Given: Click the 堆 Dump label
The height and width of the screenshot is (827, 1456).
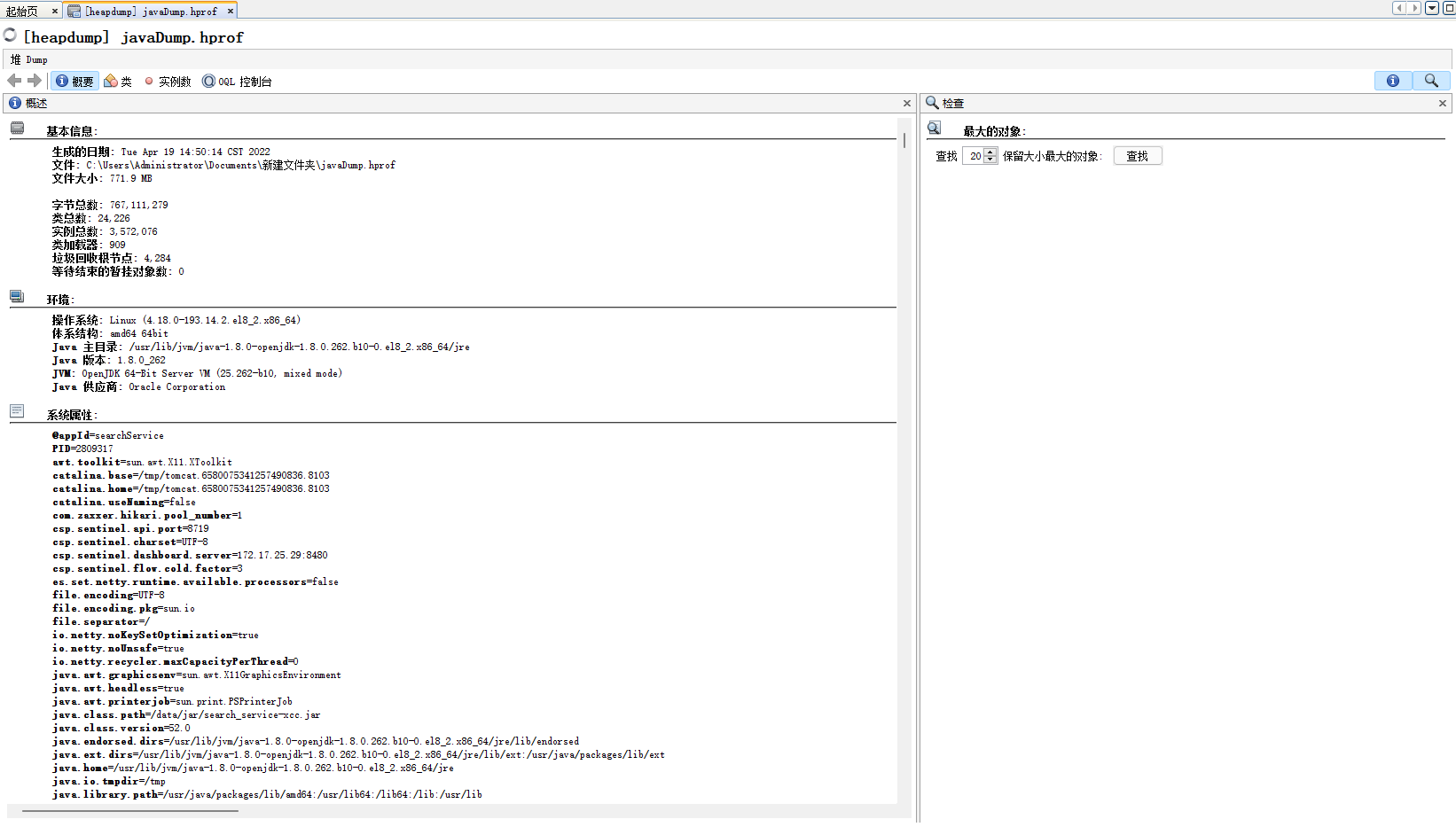Looking at the screenshot, I should pos(29,59).
